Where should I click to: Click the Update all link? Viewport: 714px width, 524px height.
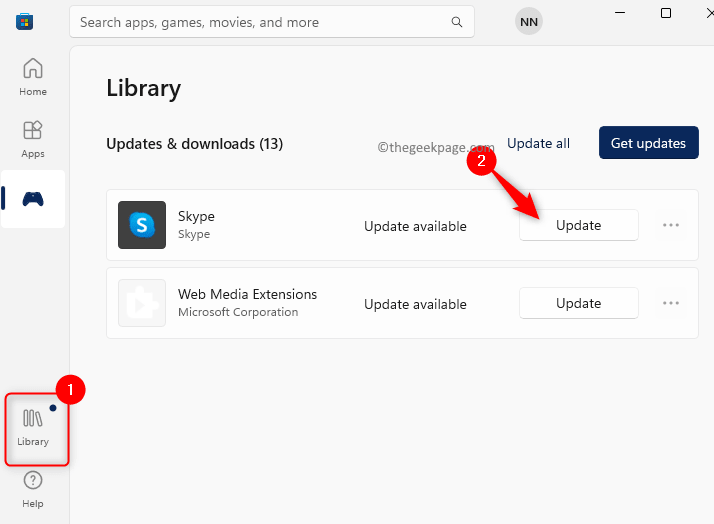tap(538, 143)
